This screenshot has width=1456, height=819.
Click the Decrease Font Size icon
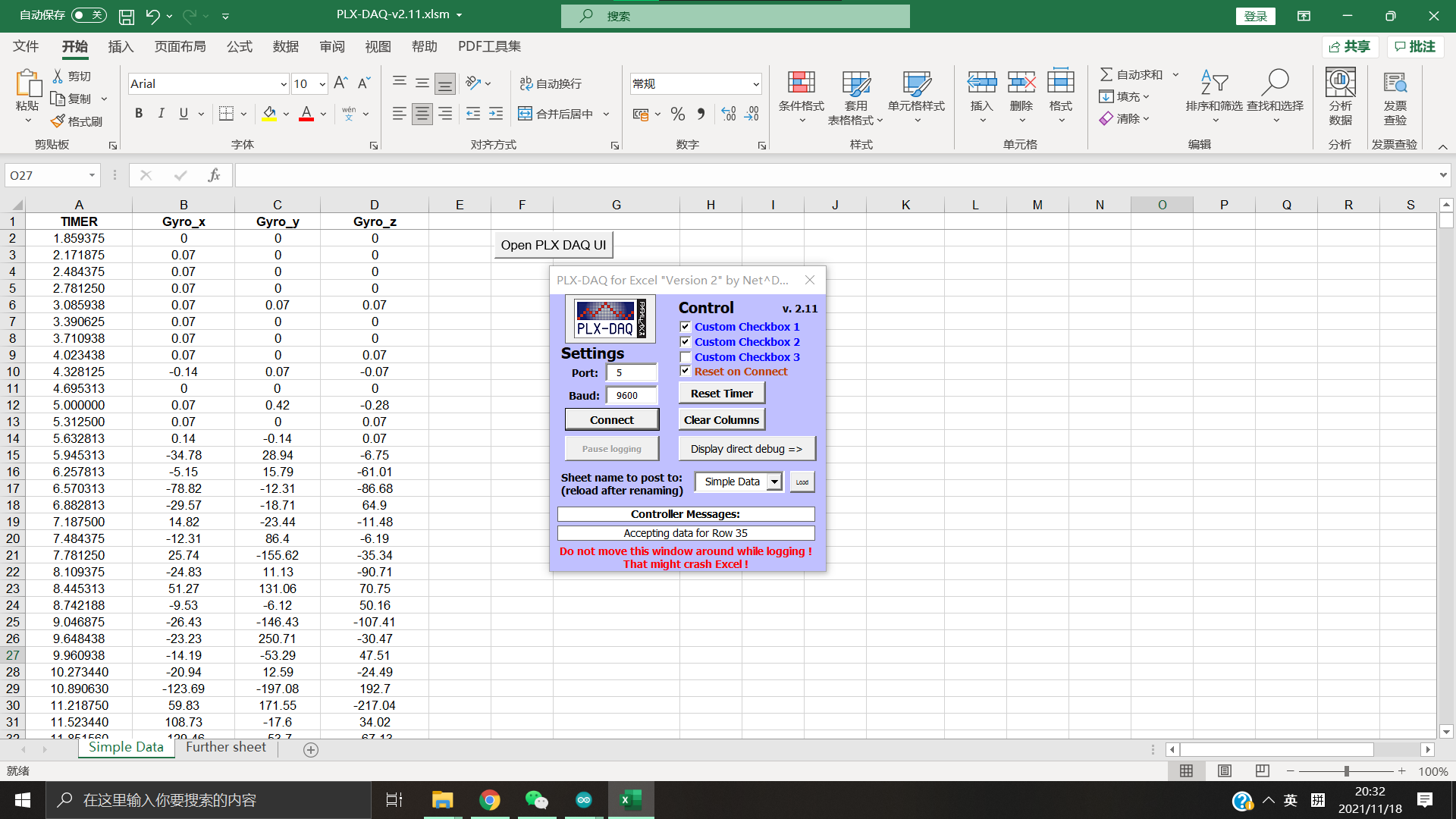click(x=364, y=83)
